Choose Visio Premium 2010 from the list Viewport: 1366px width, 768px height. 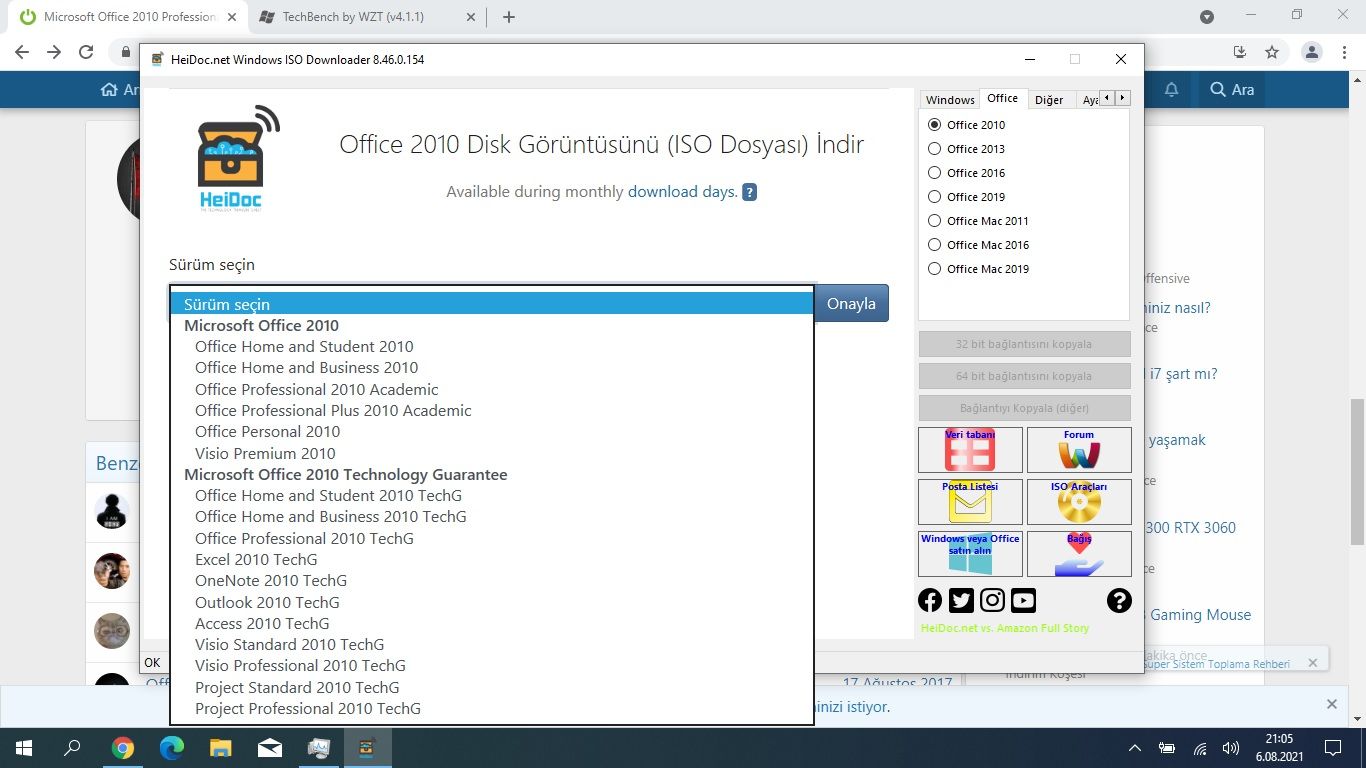492,454
